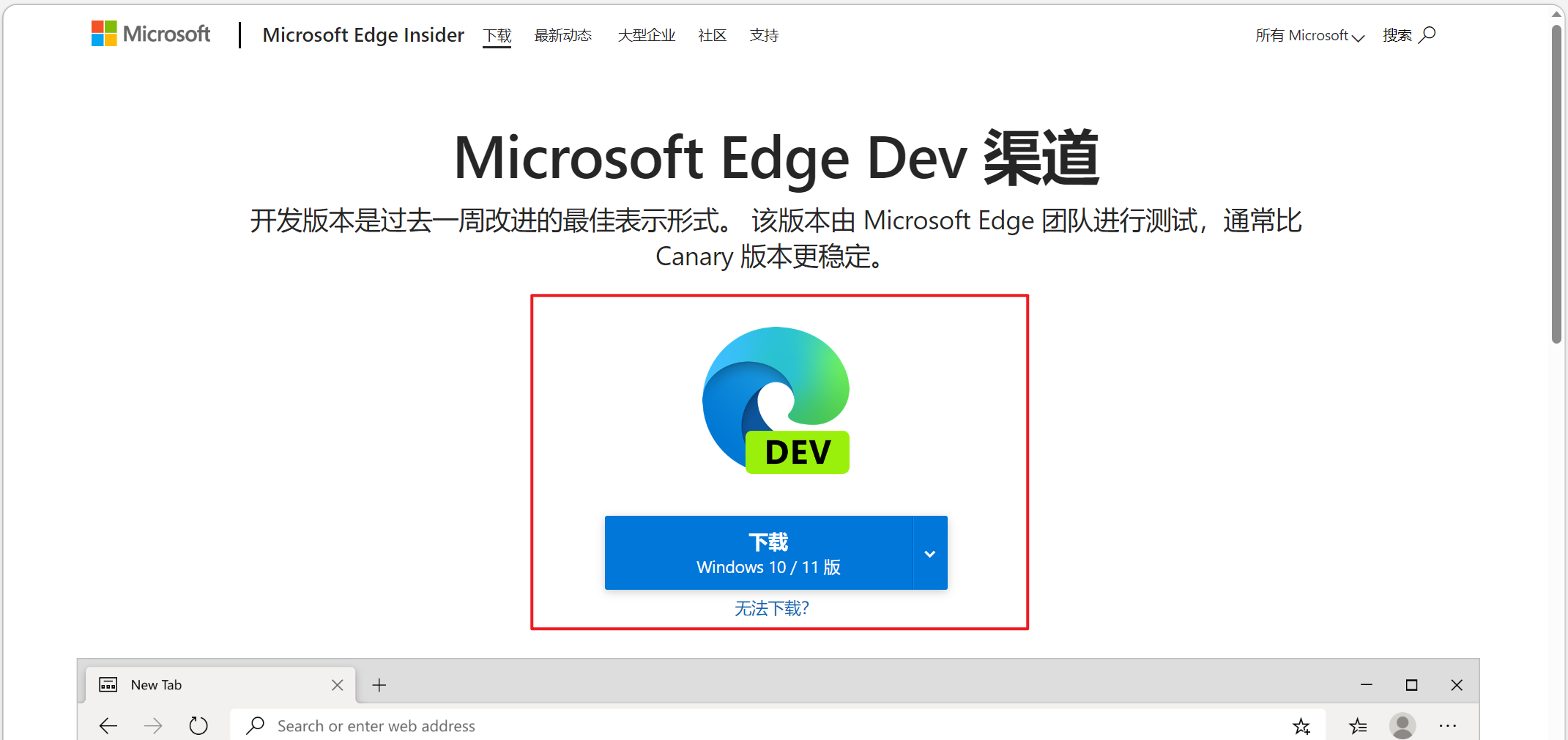This screenshot has height=740, width=1568.
Task: Select the 社区 navigation item
Action: (x=712, y=34)
